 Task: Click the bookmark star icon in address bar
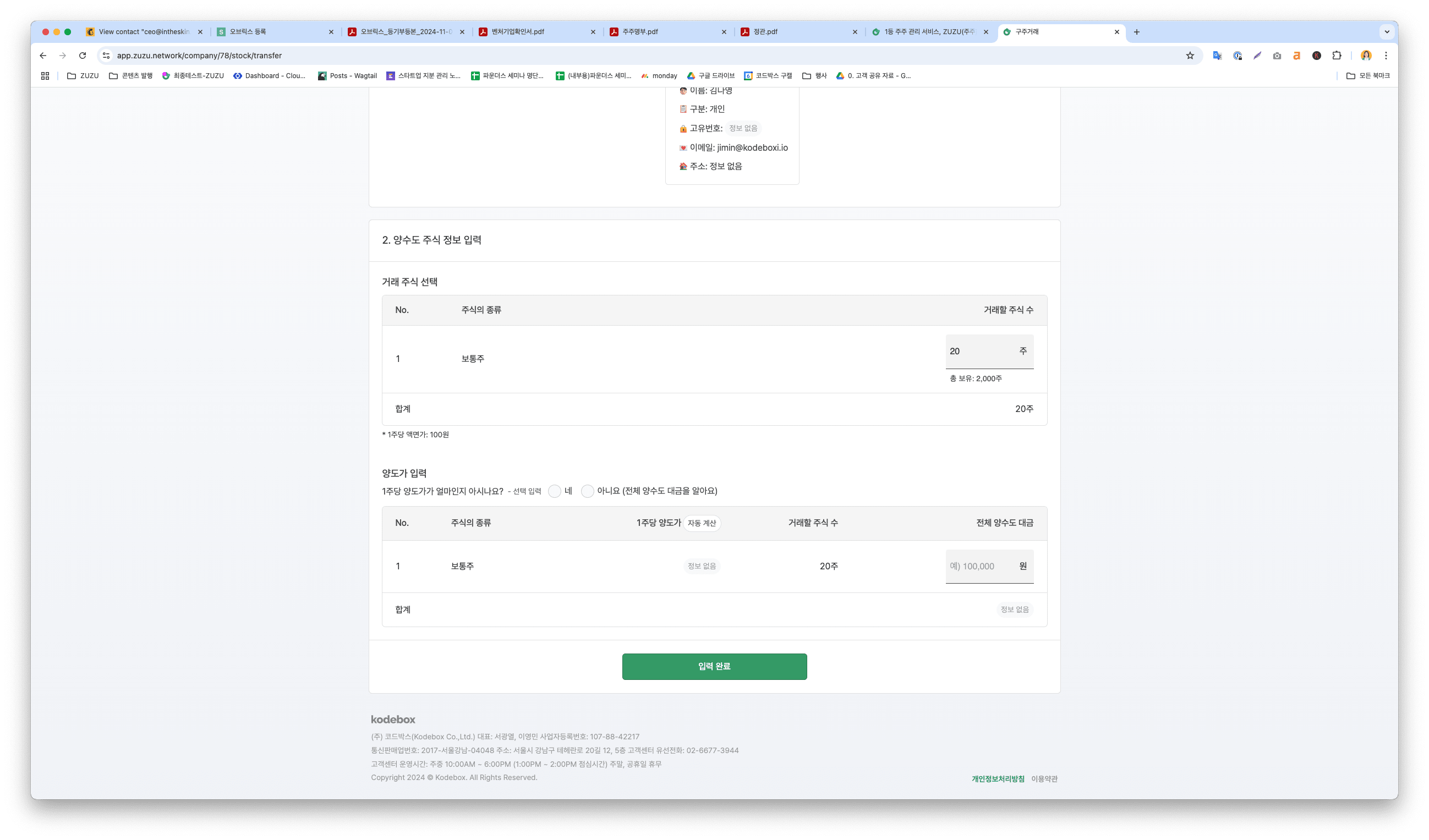pos(1190,56)
